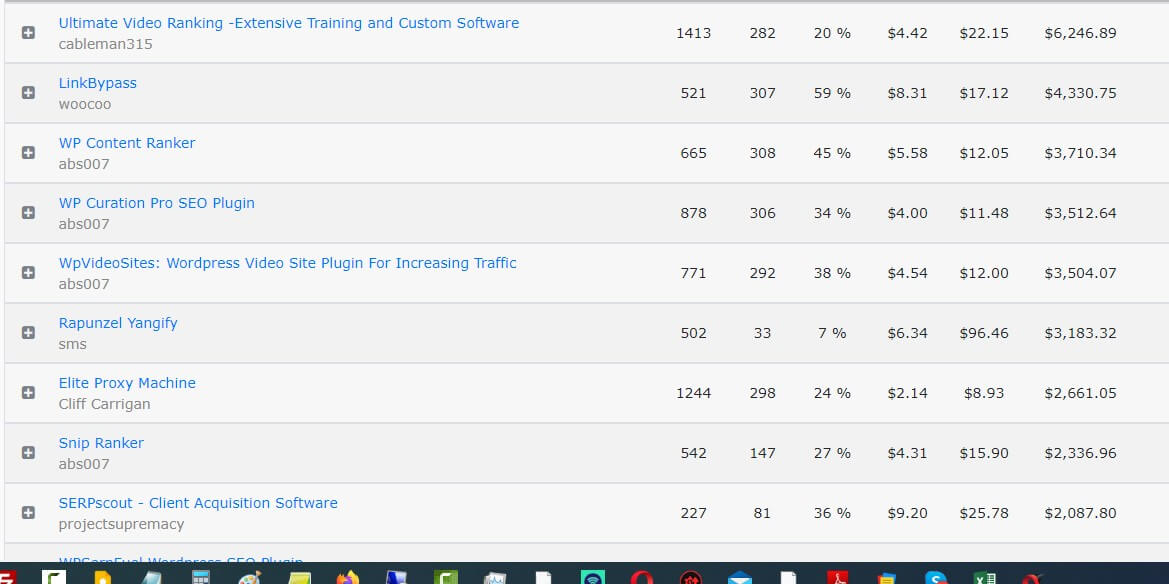The width and height of the screenshot is (1169, 584).
Task: Open the Snip Ranker link
Action: click(101, 443)
